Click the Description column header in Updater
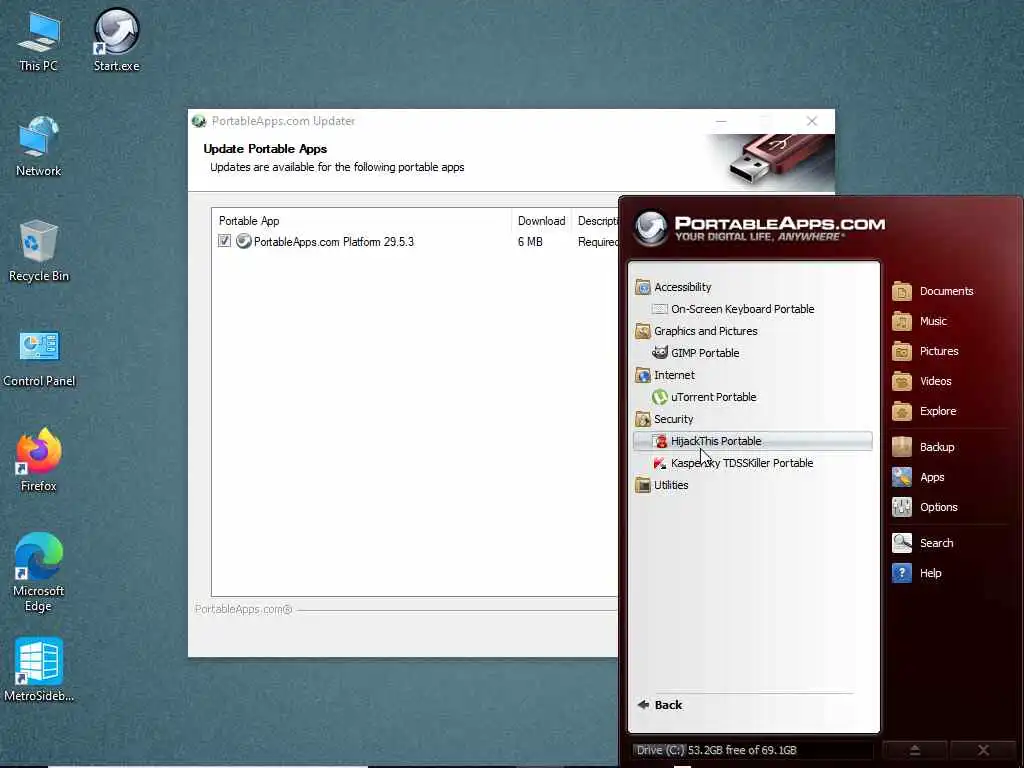Image resolution: width=1024 pixels, height=768 pixels. click(x=597, y=221)
